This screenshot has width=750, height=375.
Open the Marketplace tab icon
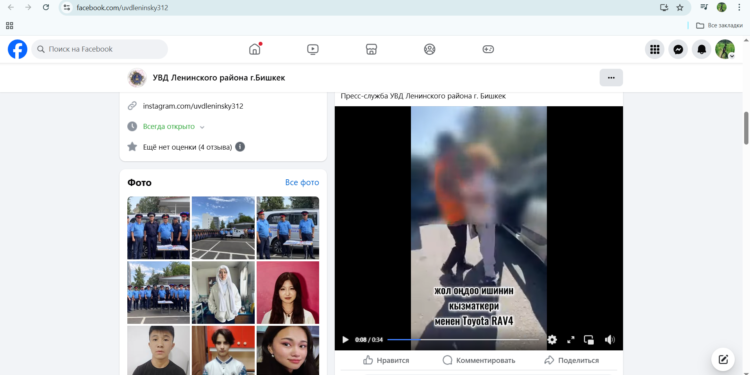[x=371, y=49]
